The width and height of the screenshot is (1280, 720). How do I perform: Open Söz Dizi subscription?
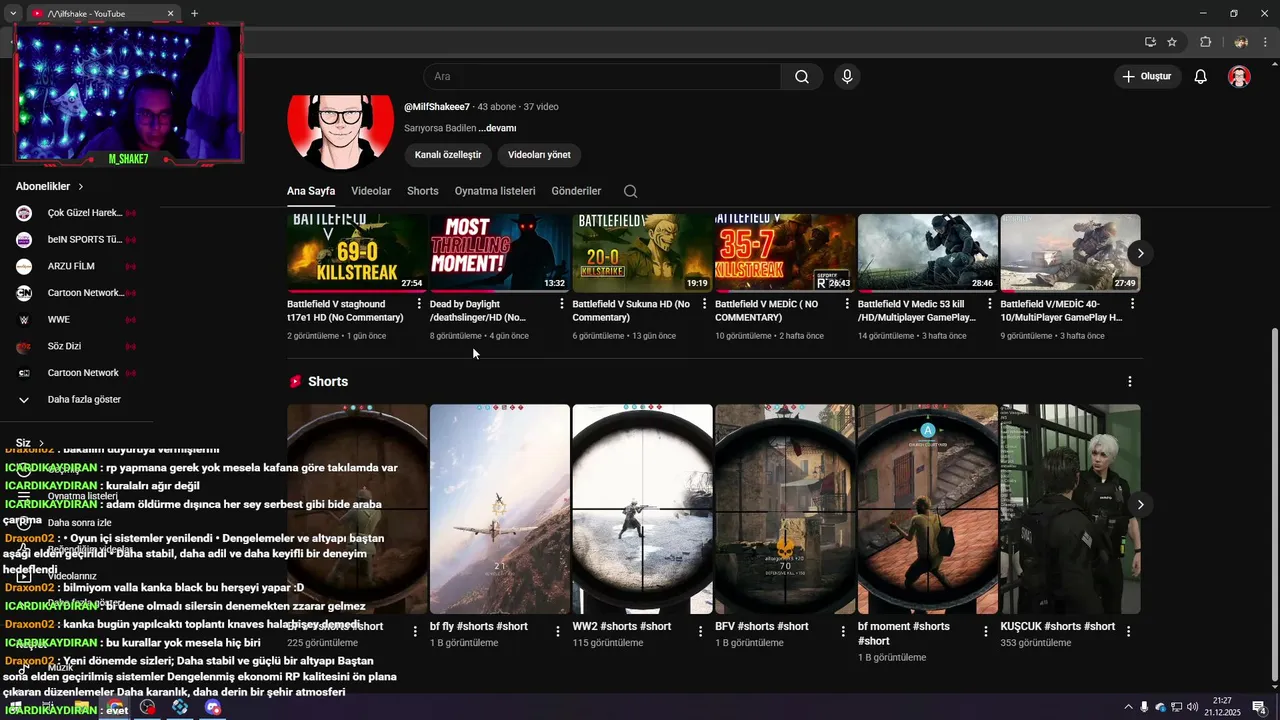76,346
